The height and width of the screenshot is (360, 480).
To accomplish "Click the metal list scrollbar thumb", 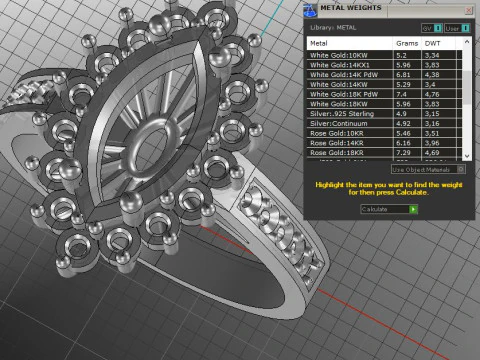I will (x=467, y=87).
